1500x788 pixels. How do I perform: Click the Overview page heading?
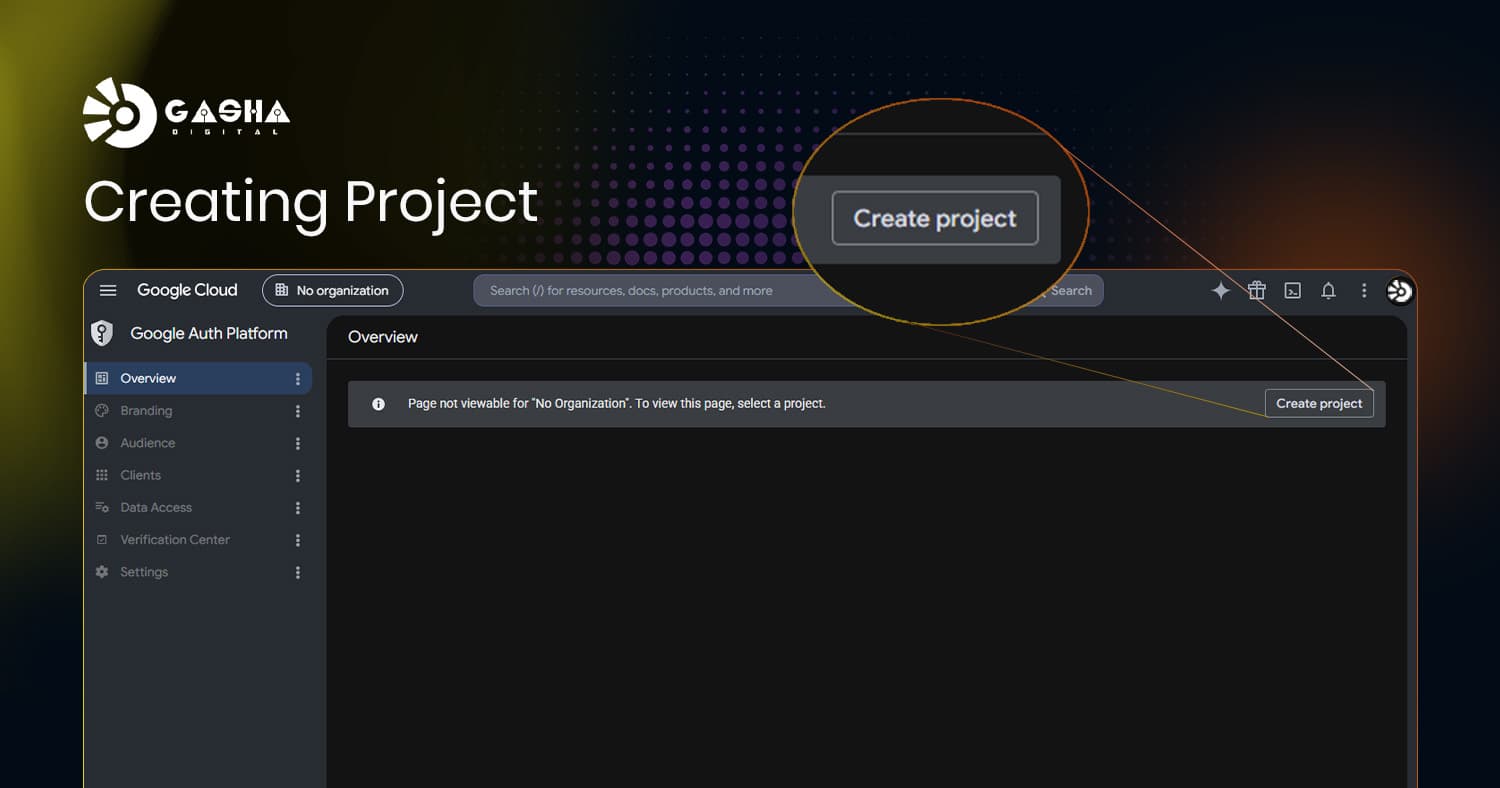click(x=383, y=337)
